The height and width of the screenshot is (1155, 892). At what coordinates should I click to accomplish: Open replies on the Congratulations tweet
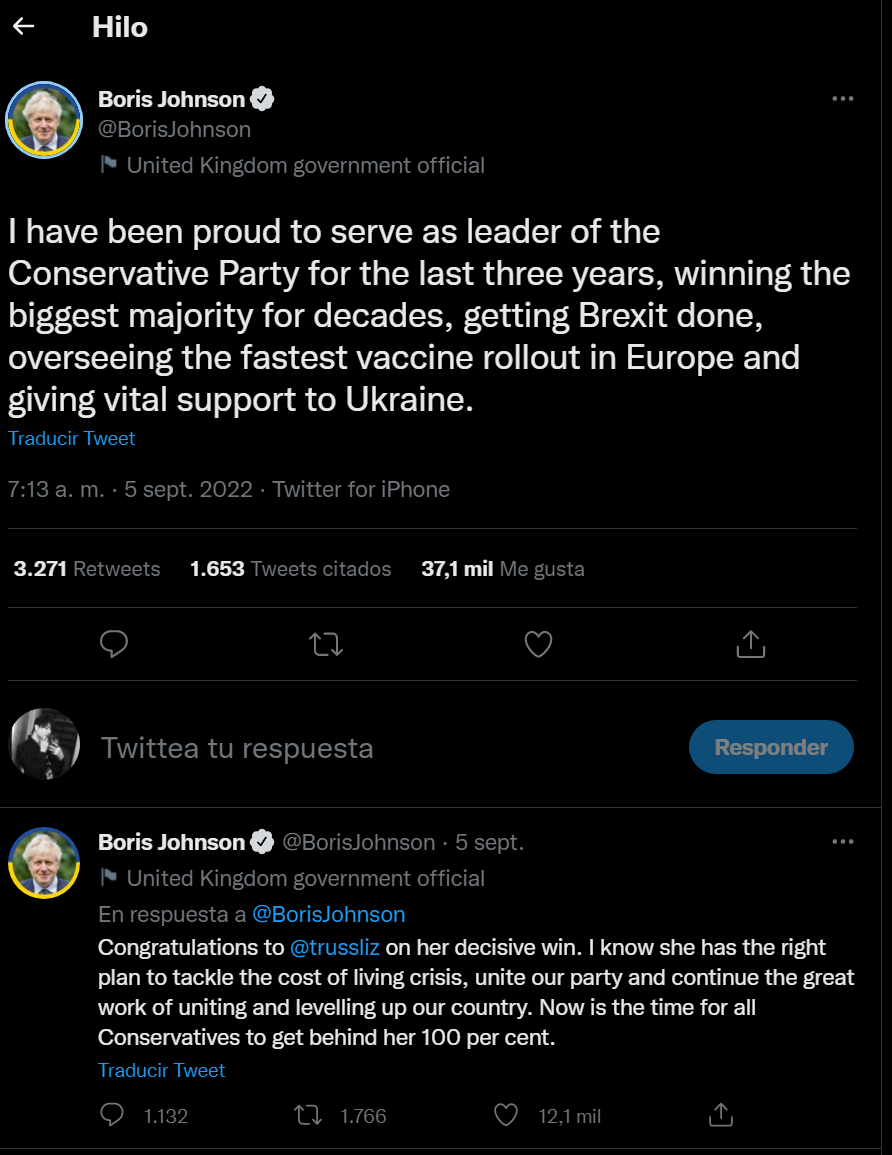click(x=114, y=1115)
